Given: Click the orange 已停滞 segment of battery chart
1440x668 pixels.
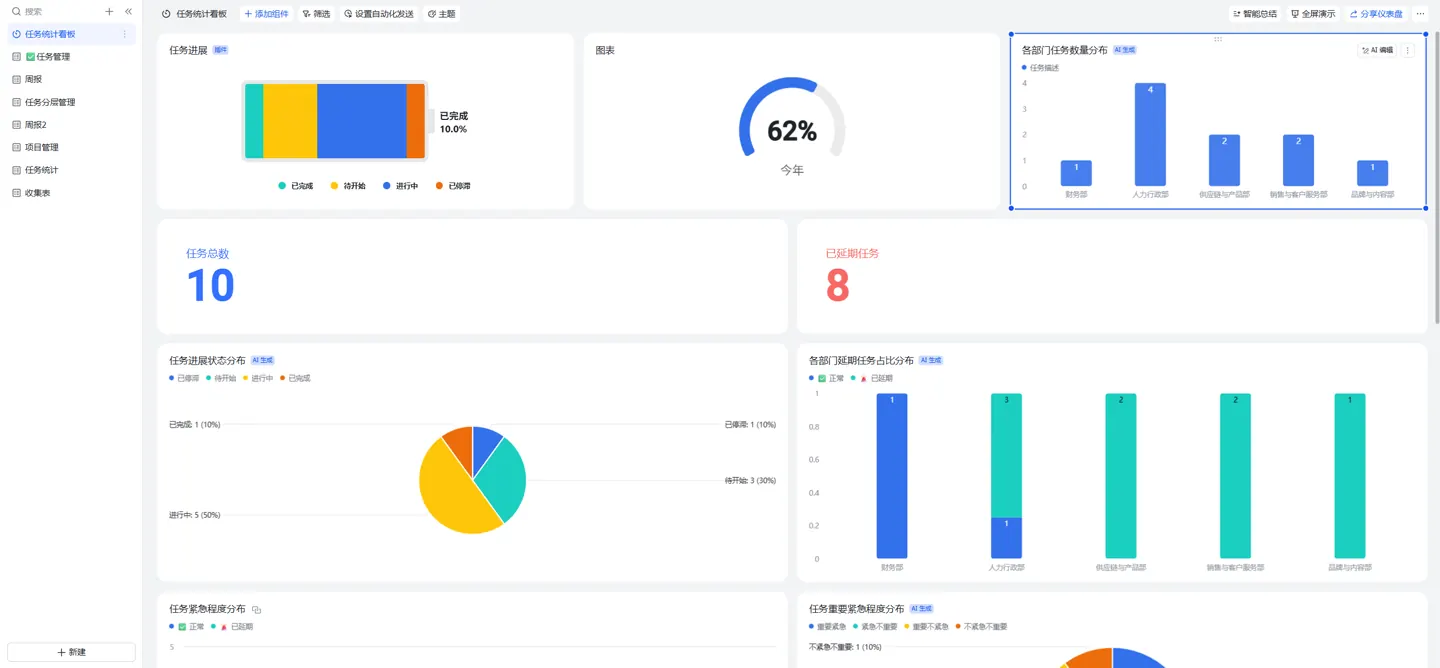Looking at the screenshot, I should click(415, 121).
